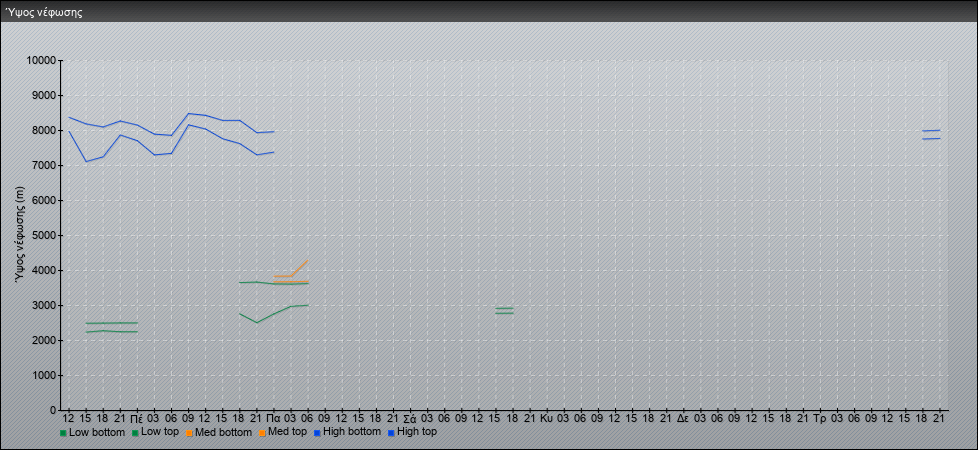Click the 5000 y-axis label

coord(44,235)
